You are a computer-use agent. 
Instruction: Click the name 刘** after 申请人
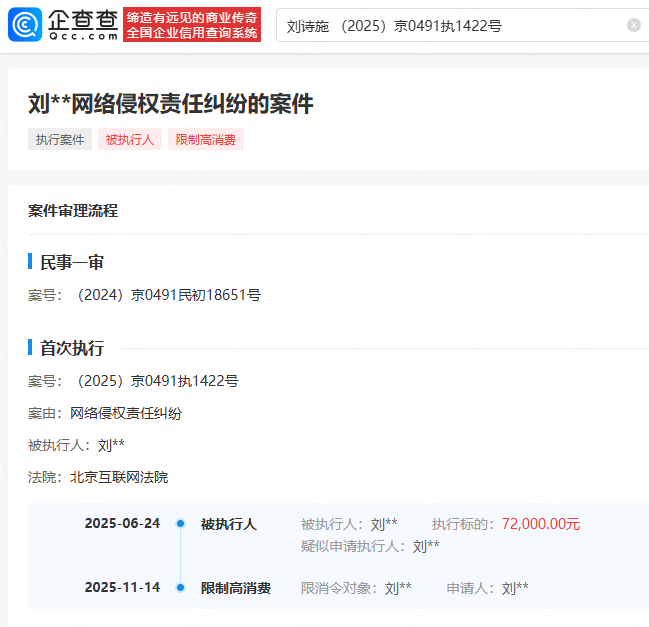pos(515,588)
